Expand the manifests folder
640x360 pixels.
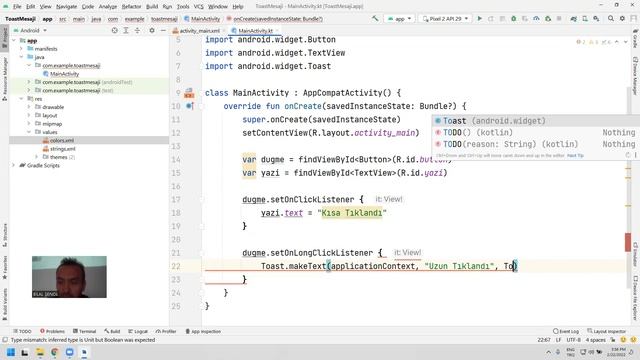pyautogui.click(x=21, y=49)
